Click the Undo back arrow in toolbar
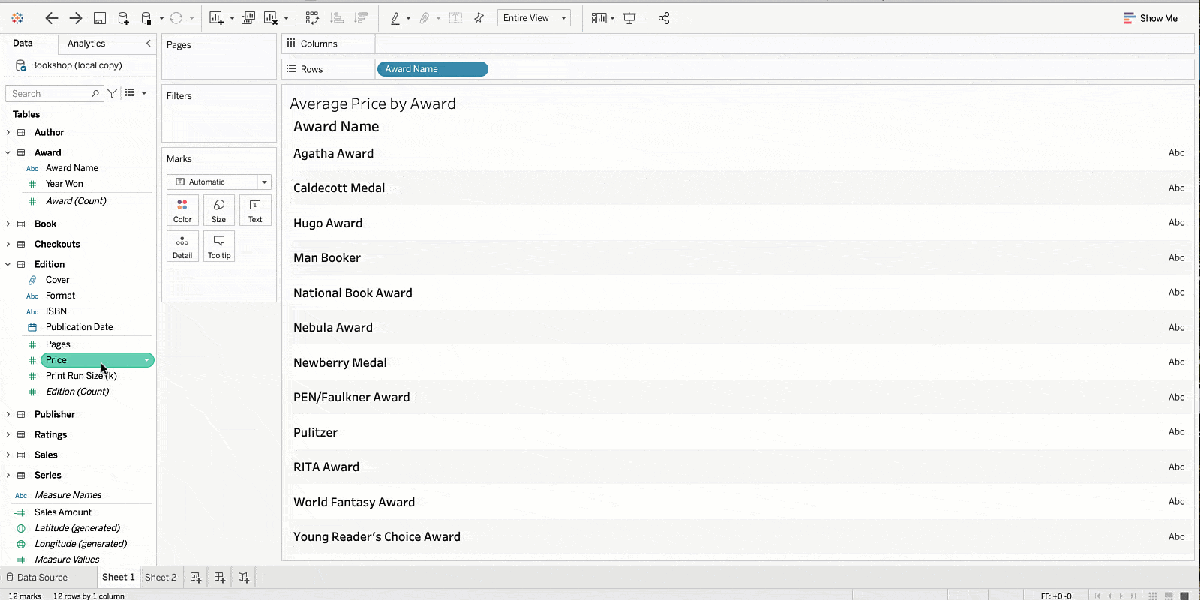Viewport: 1200px width, 600px height. click(52, 18)
